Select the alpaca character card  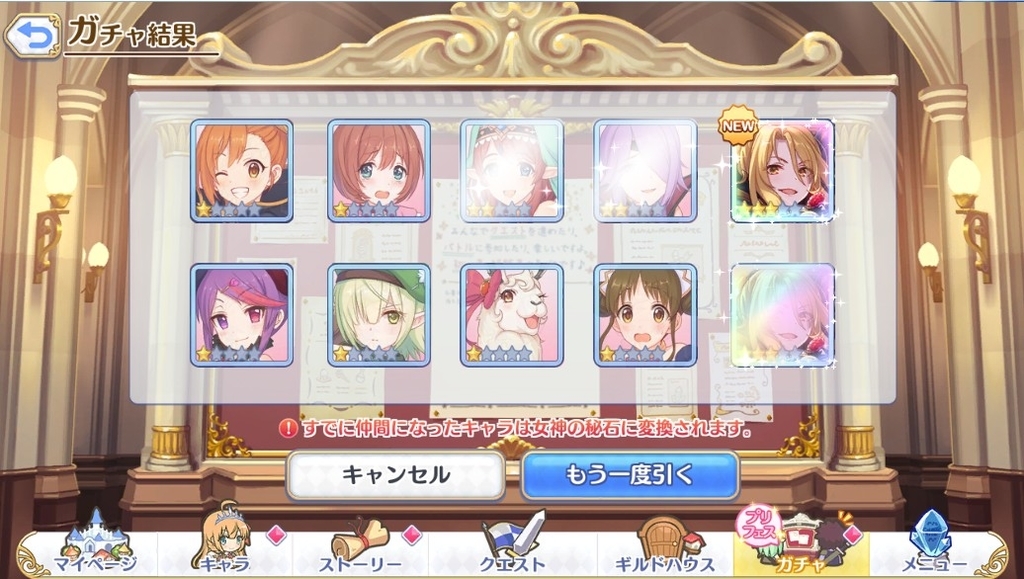pos(512,315)
